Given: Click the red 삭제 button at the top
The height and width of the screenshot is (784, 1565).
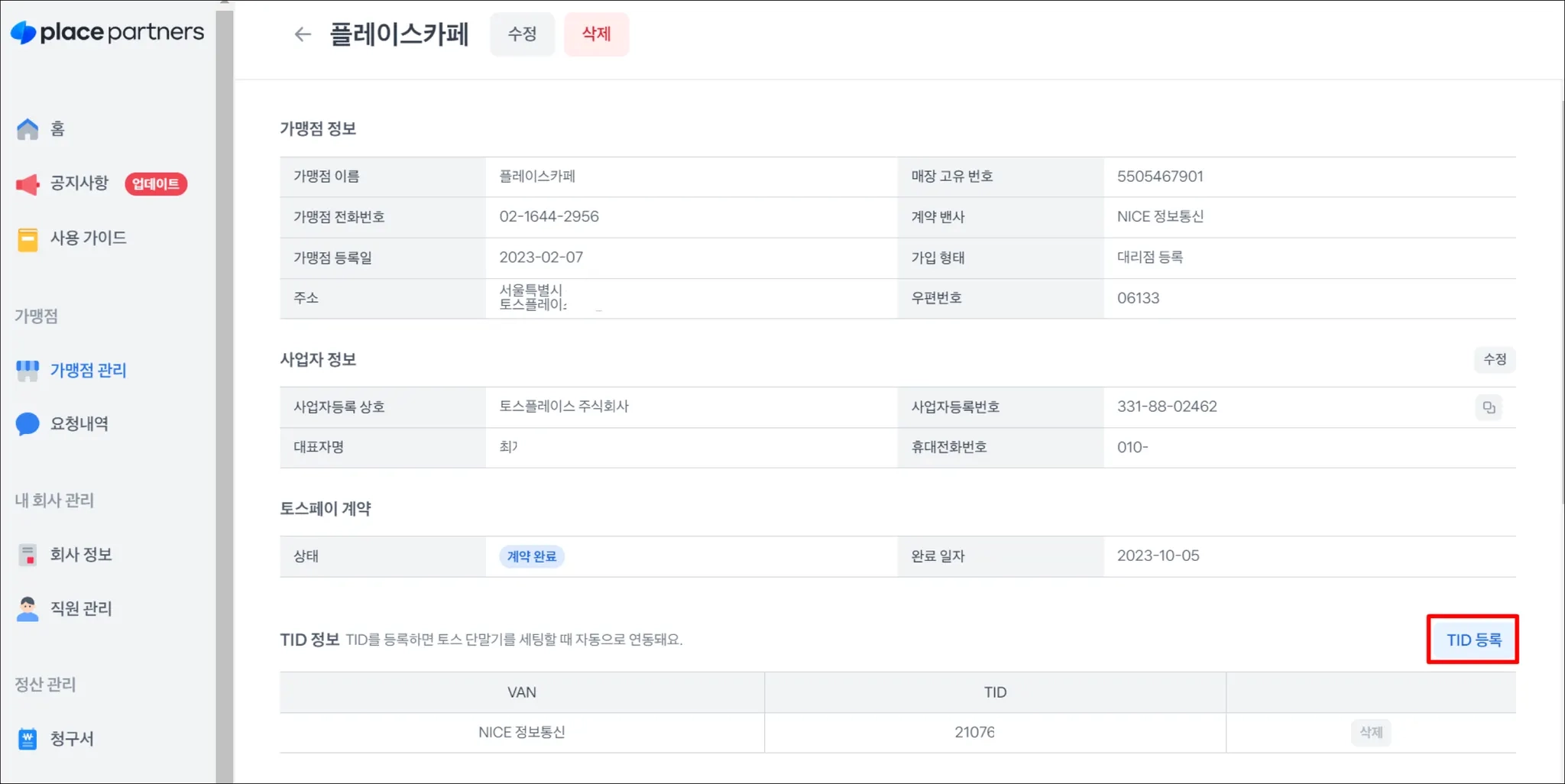Looking at the screenshot, I should (x=597, y=34).
